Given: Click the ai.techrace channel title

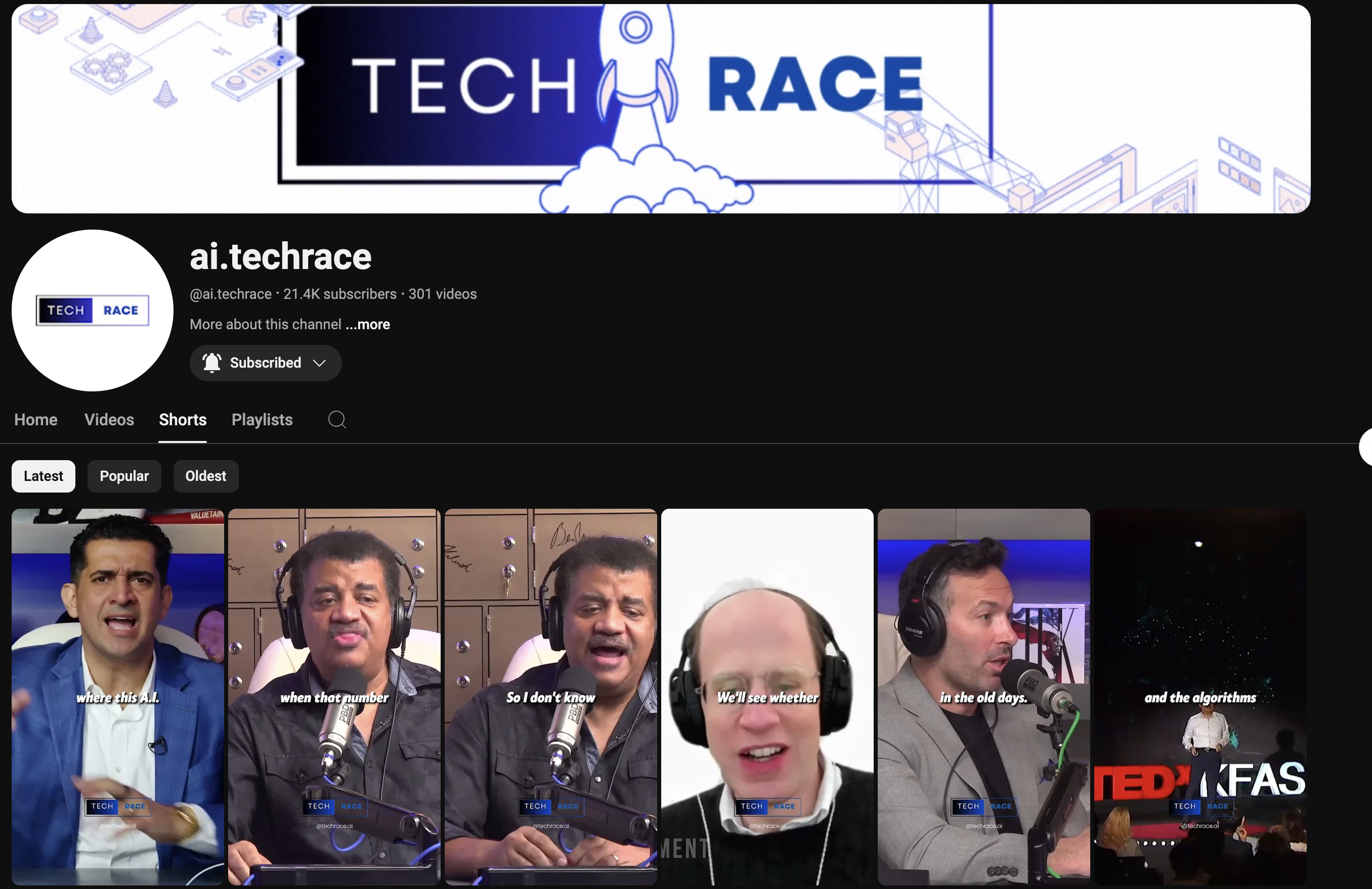Looking at the screenshot, I should pyautogui.click(x=281, y=256).
